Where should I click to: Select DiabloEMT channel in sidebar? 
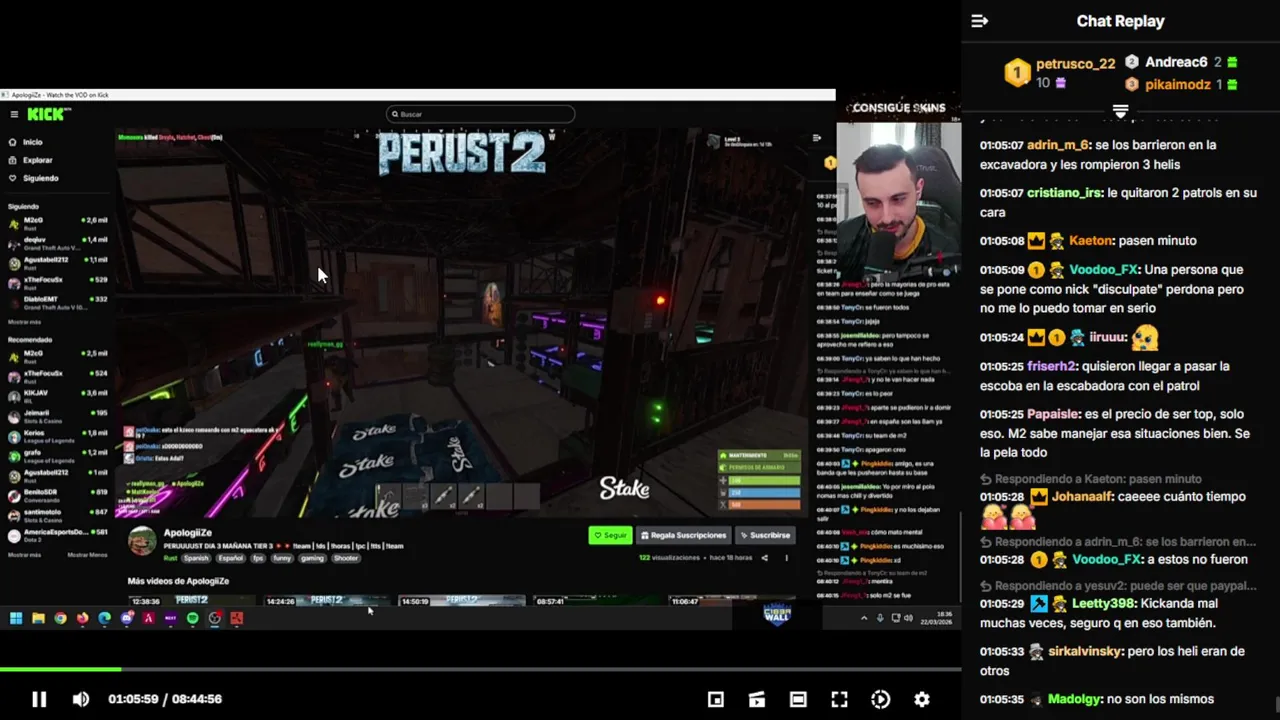click(58, 302)
